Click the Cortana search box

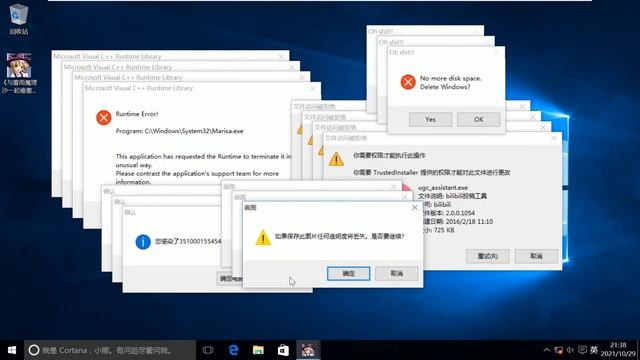click(x=110, y=350)
